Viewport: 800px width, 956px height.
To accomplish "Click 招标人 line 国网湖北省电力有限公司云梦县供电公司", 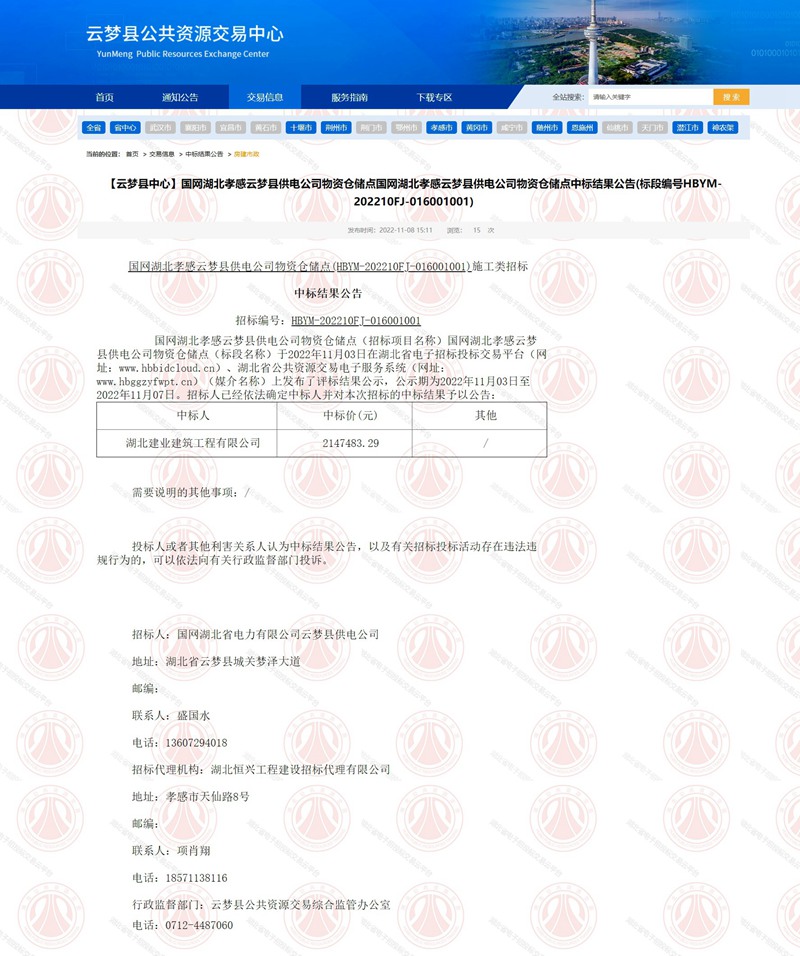I will point(255,635).
